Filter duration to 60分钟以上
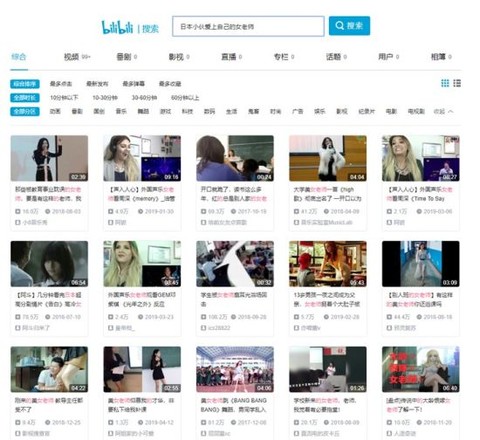The height and width of the screenshot is (440, 480). pyautogui.click(x=185, y=98)
